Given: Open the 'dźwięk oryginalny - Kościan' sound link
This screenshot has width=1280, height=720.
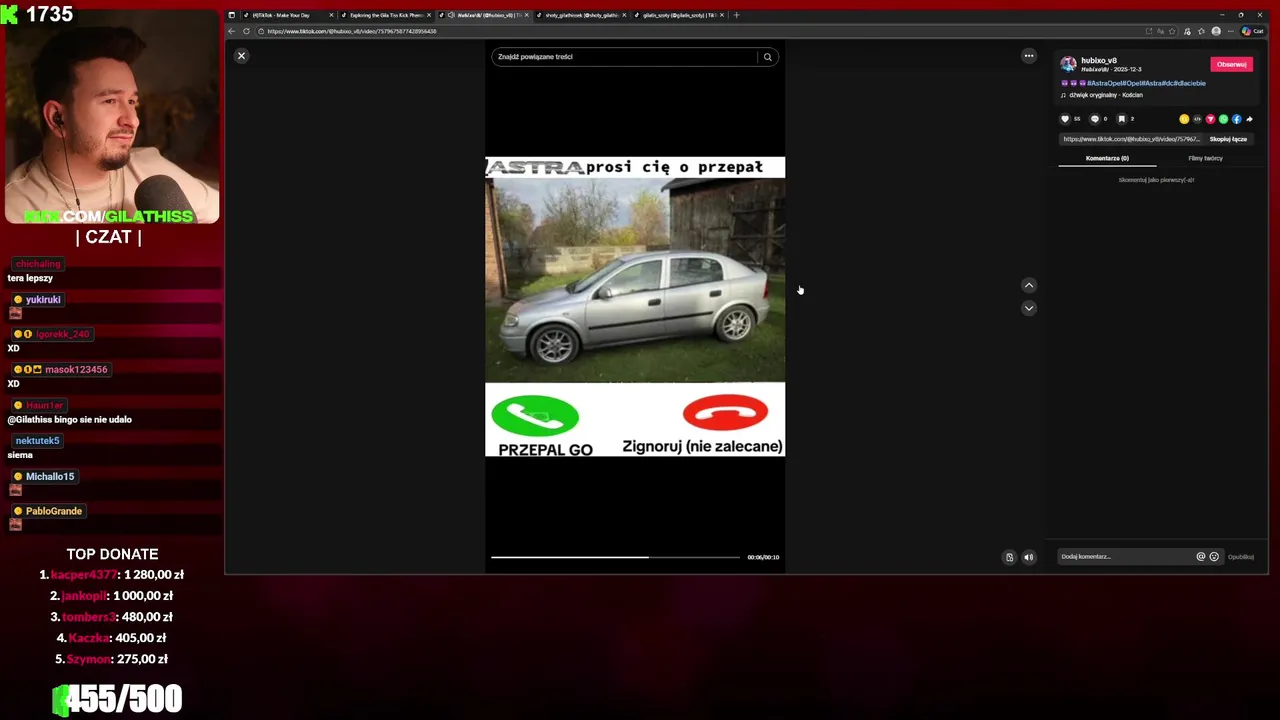Looking at the screenshot, I should click(1106, 95).
